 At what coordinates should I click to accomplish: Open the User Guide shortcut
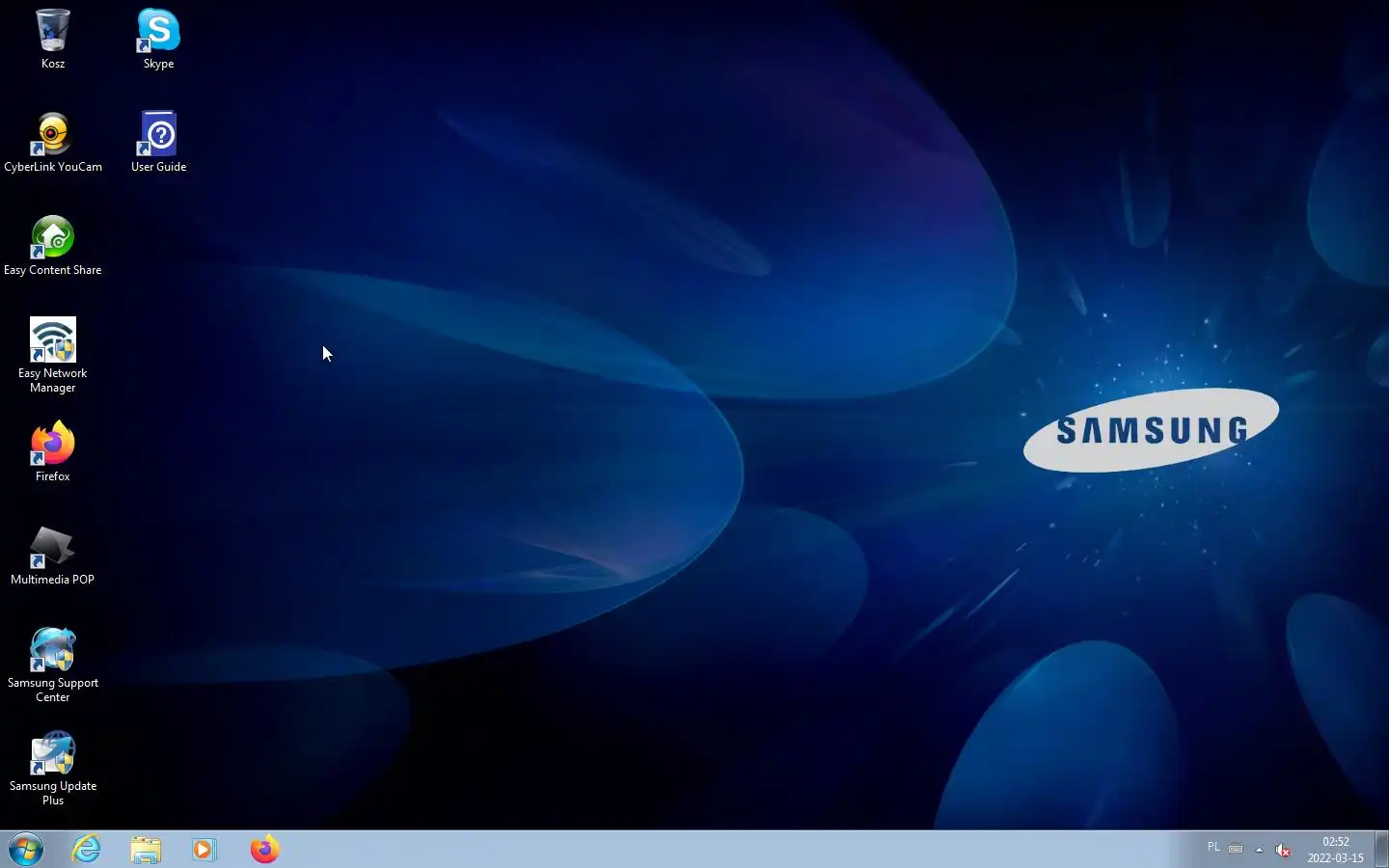158,143
